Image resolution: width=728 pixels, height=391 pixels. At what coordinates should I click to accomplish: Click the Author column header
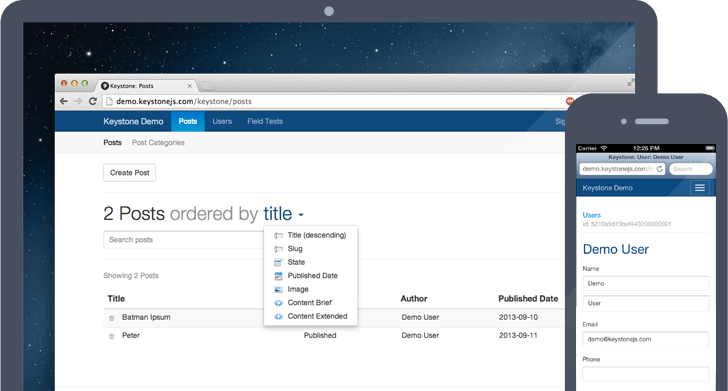(414, 299)
